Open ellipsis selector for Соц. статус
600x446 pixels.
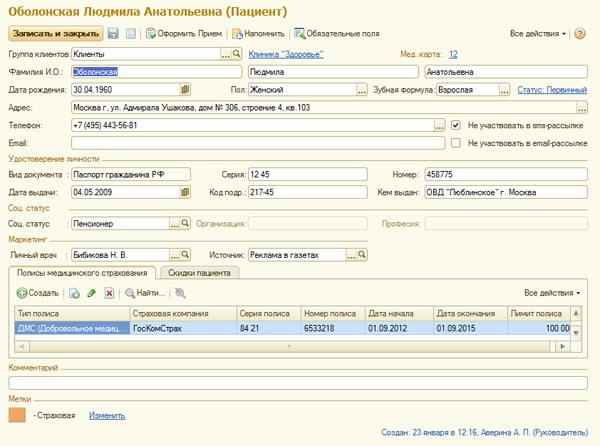pyautogui.click(x=174, y=223)
